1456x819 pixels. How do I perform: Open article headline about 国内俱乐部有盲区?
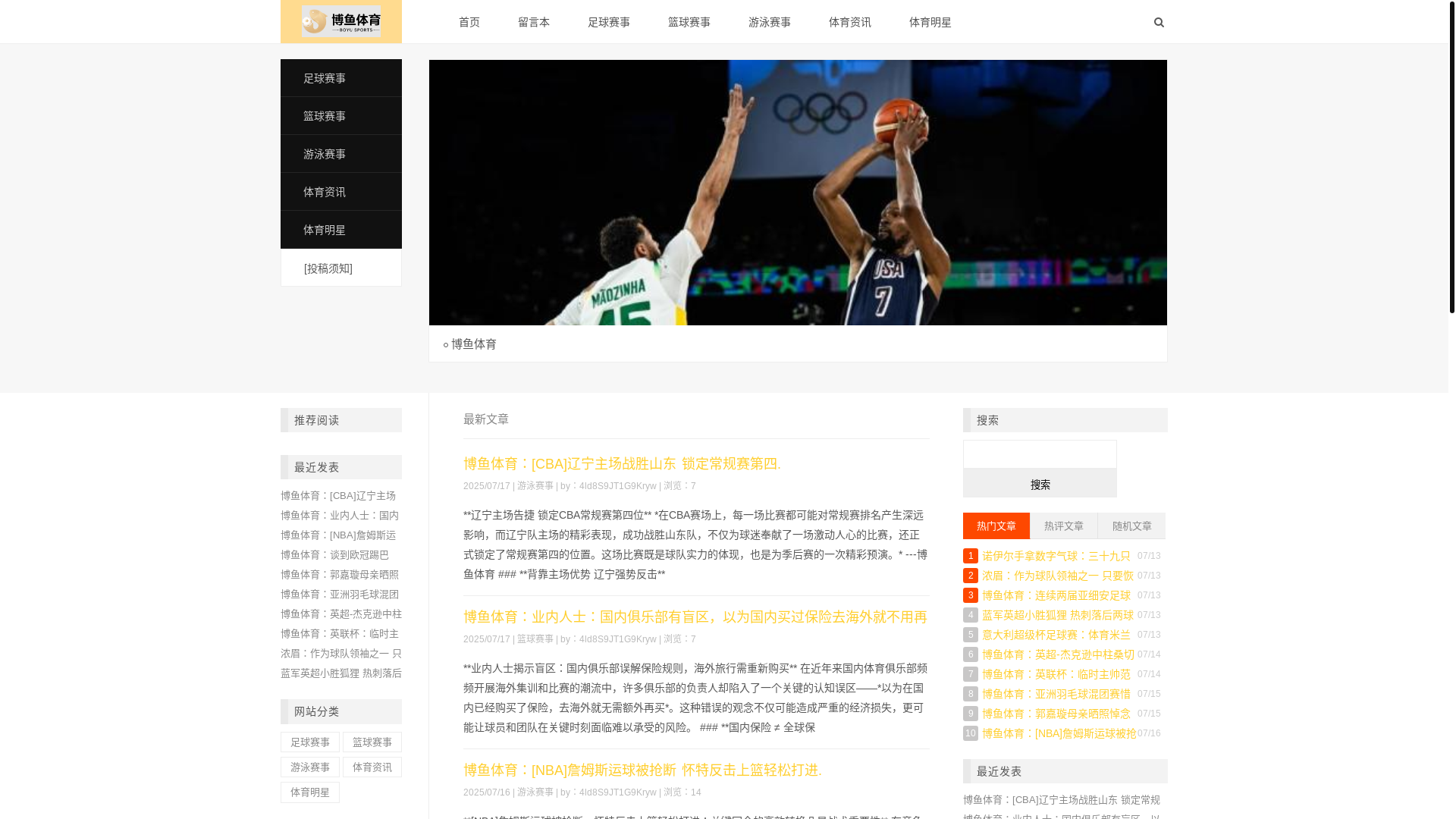[x=695, y=617]
